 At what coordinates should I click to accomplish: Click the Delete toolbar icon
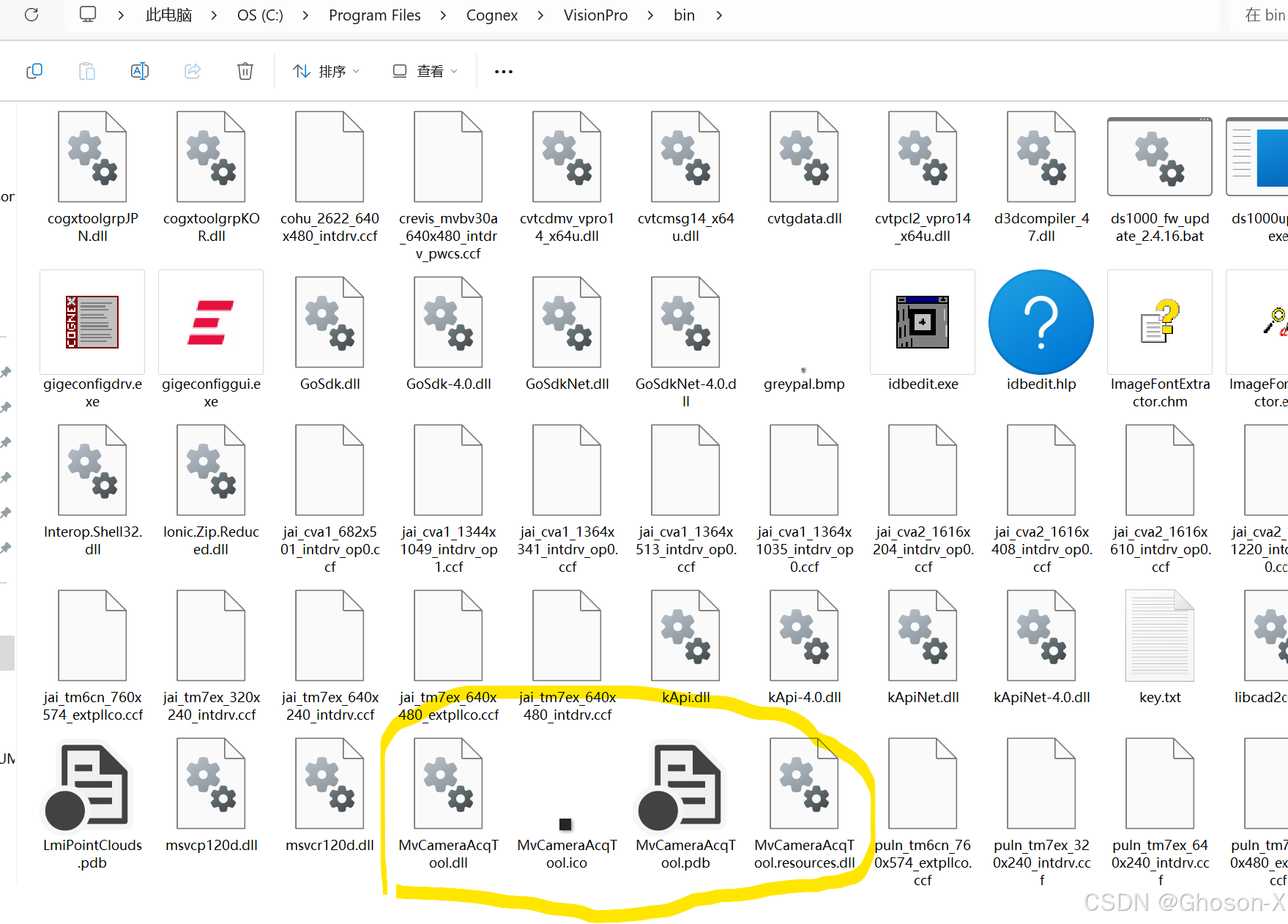point(245,70)
